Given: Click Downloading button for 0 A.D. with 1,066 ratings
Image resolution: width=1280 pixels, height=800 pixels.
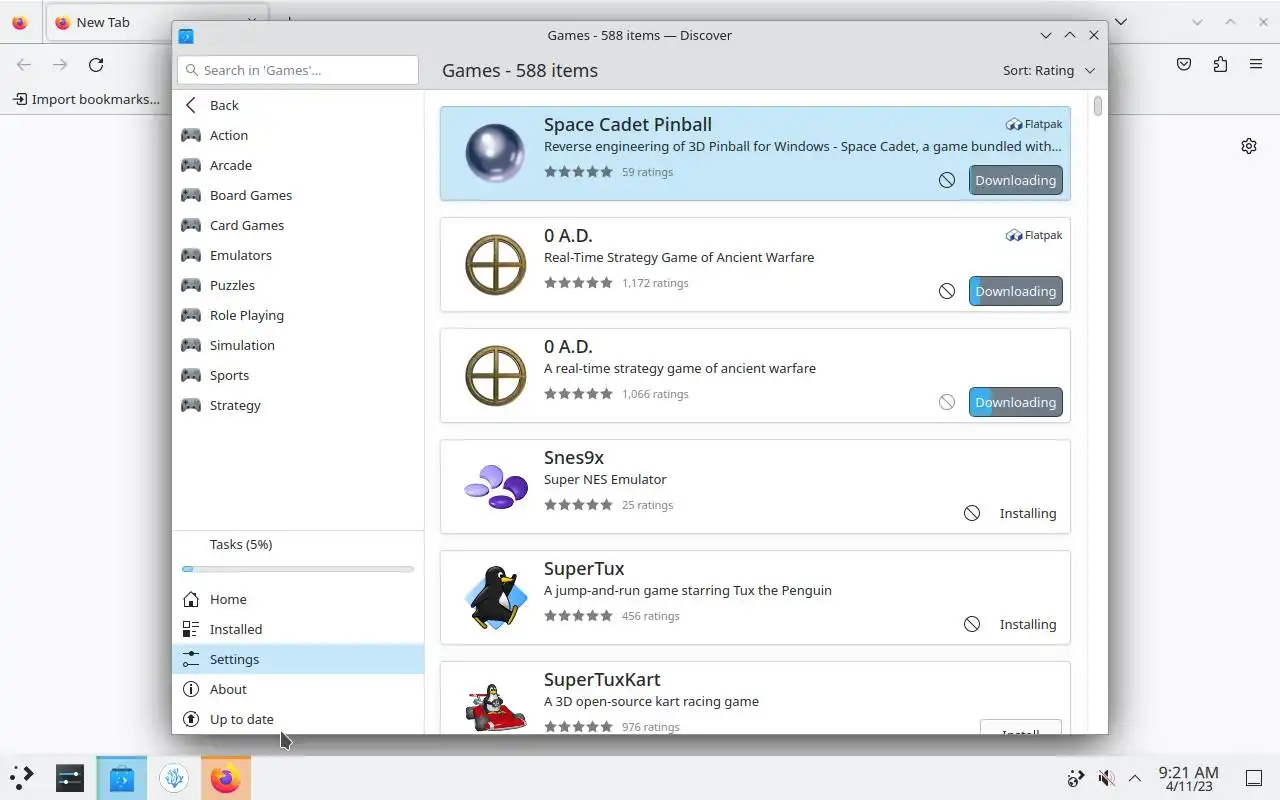Looking at the screenshot, I should pyautogui.click(x=1015, y=402).
